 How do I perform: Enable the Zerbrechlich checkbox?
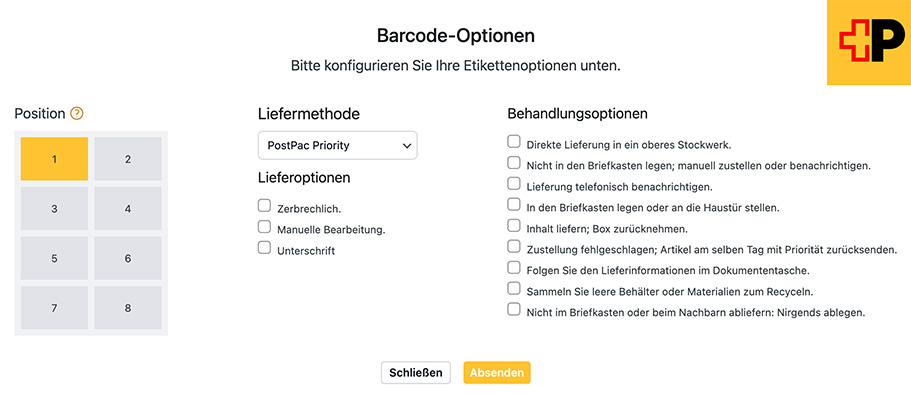click(x=264, y=205)
